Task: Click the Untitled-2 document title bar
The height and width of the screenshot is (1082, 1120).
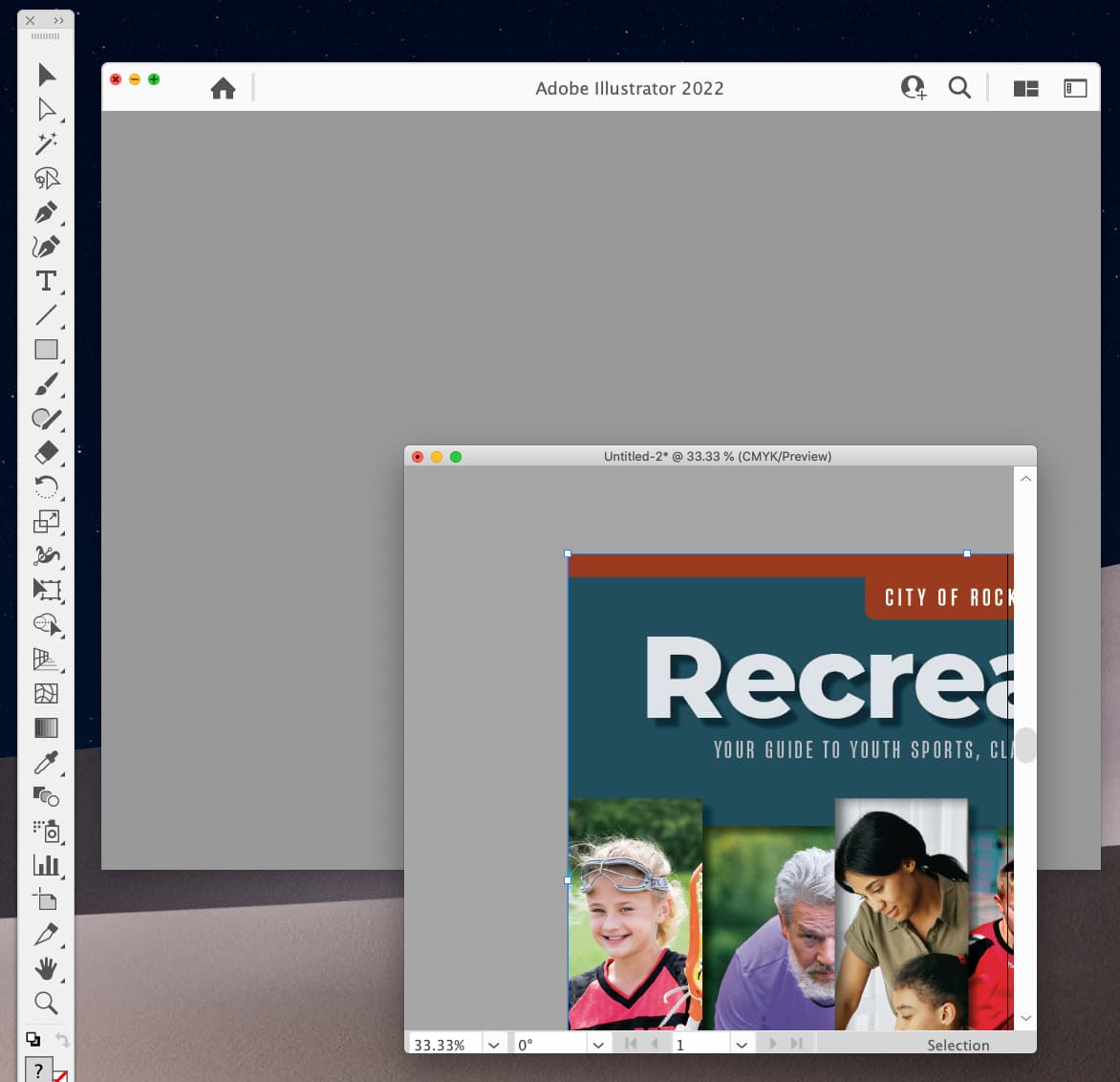Action: click(x=720, y=456)
